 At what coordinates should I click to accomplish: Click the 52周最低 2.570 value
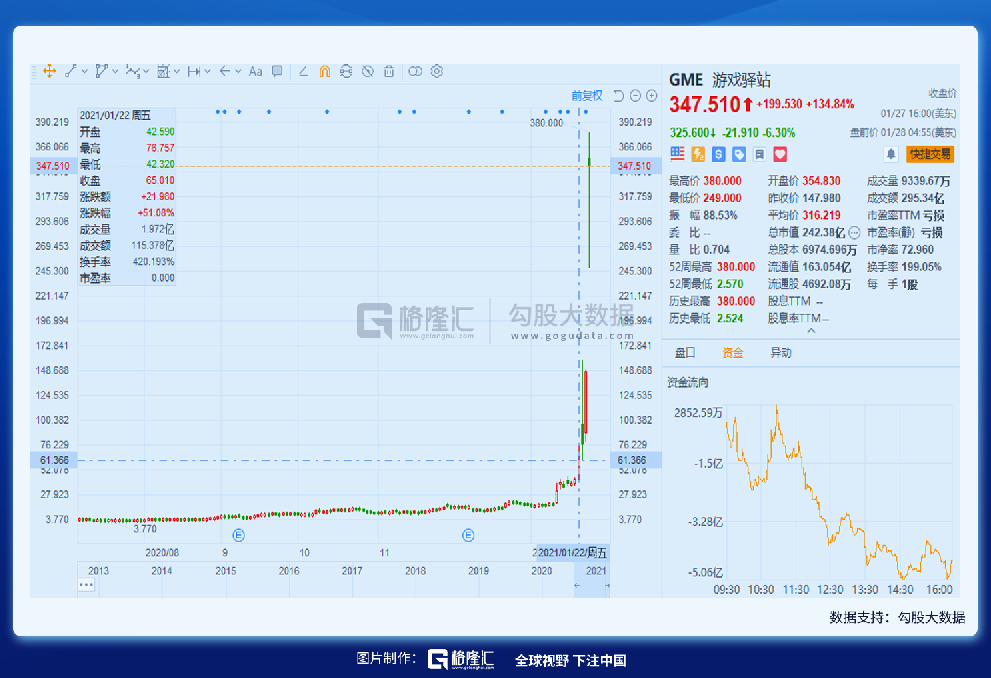(x=730, y=284)
